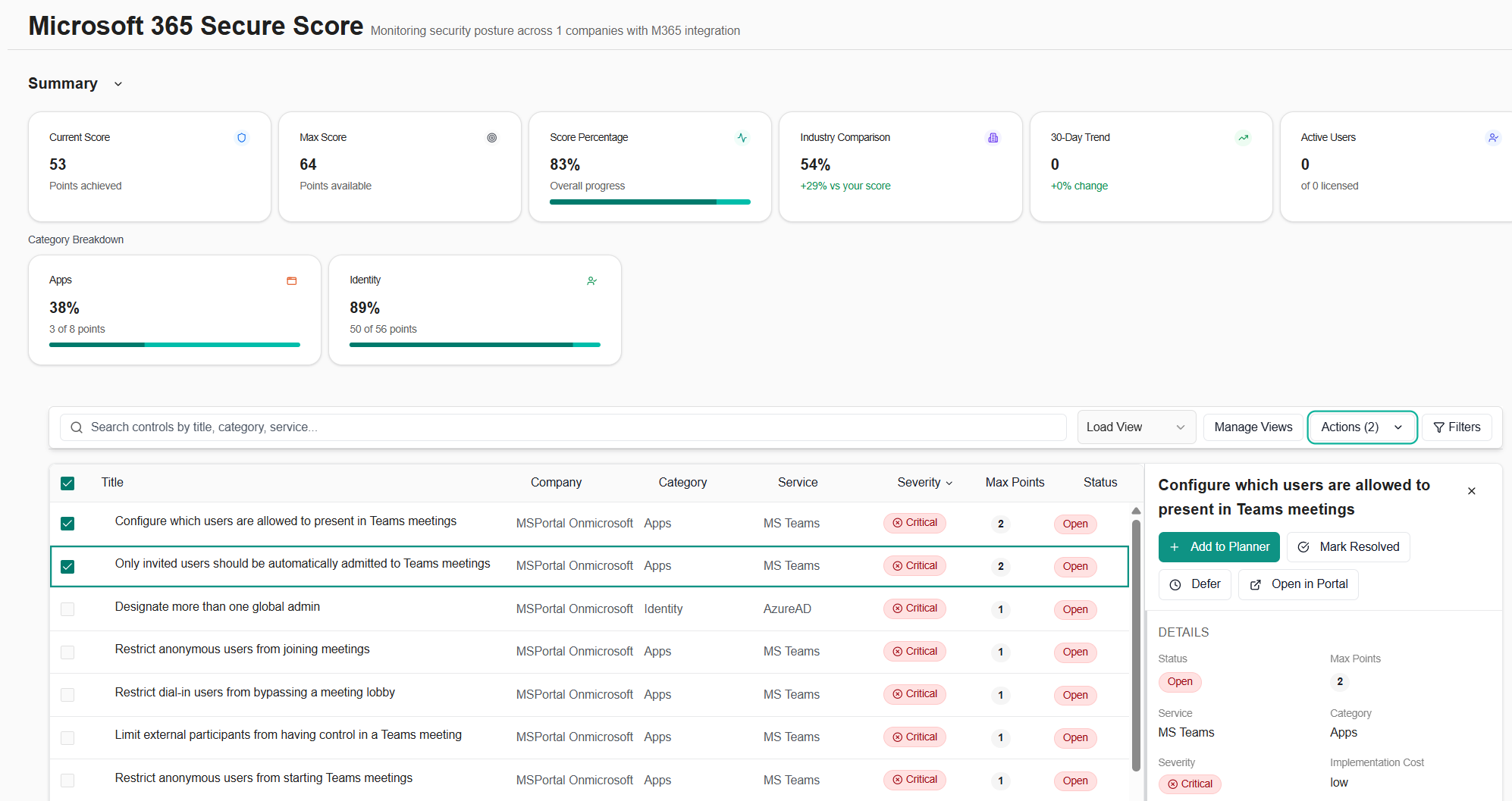Click Mark Resolved in the details panel

(1348, 546)
